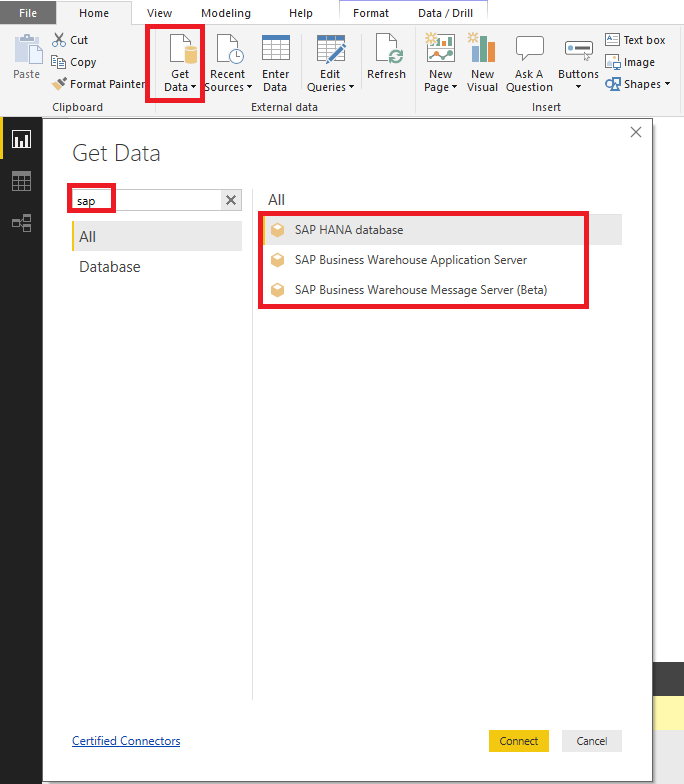This screenshot has width=684, height=784.
Task: Select the Database category
Action: 157,266
